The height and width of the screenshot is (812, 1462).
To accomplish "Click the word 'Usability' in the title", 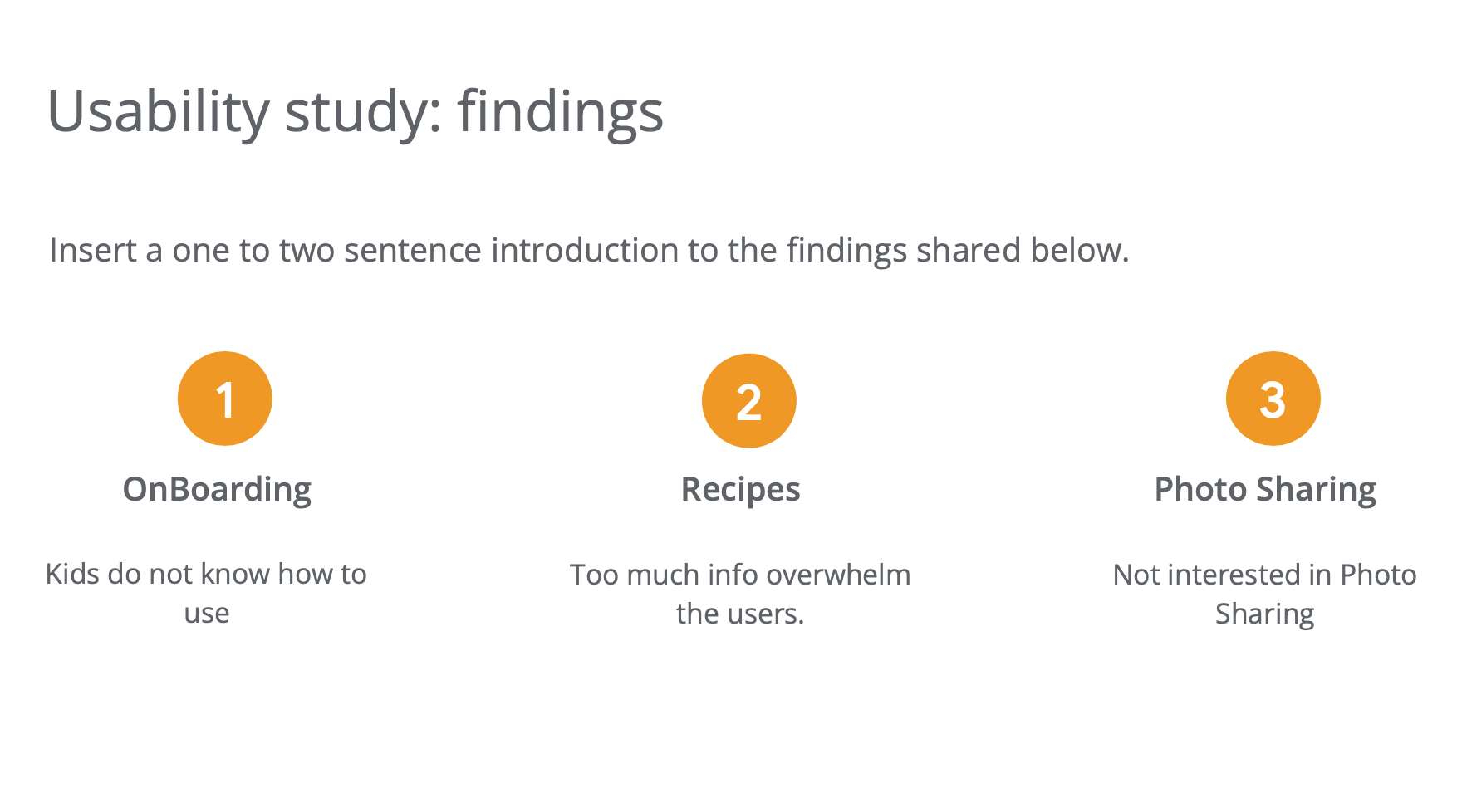I will click(159, 112).
